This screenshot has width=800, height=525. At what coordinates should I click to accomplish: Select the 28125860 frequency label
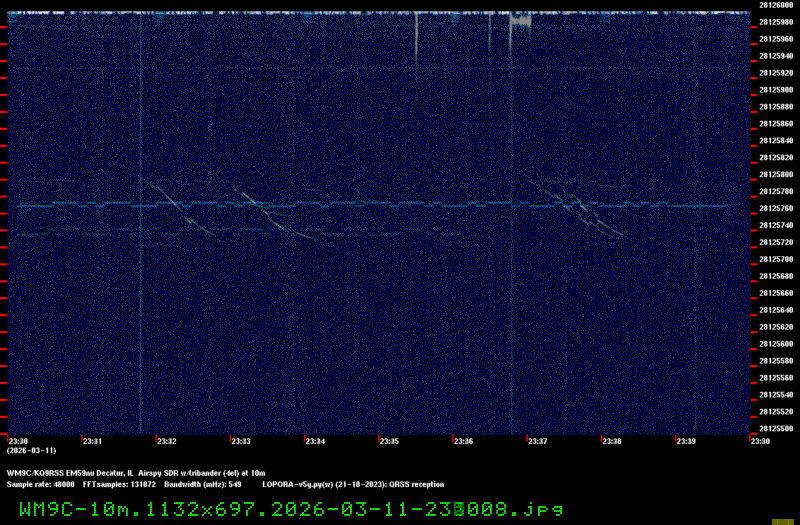point(776,123)
